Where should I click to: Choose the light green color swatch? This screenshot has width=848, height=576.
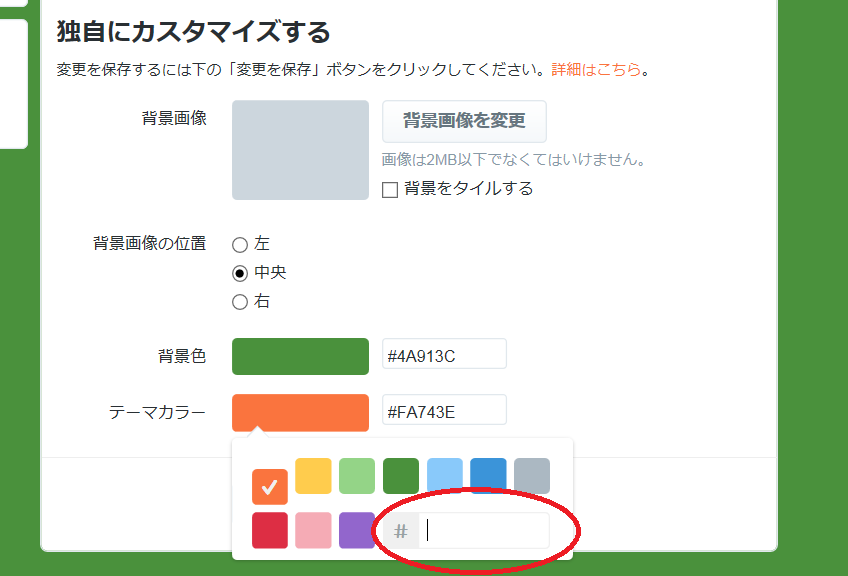pyautogui.click(x=357, y=476)
